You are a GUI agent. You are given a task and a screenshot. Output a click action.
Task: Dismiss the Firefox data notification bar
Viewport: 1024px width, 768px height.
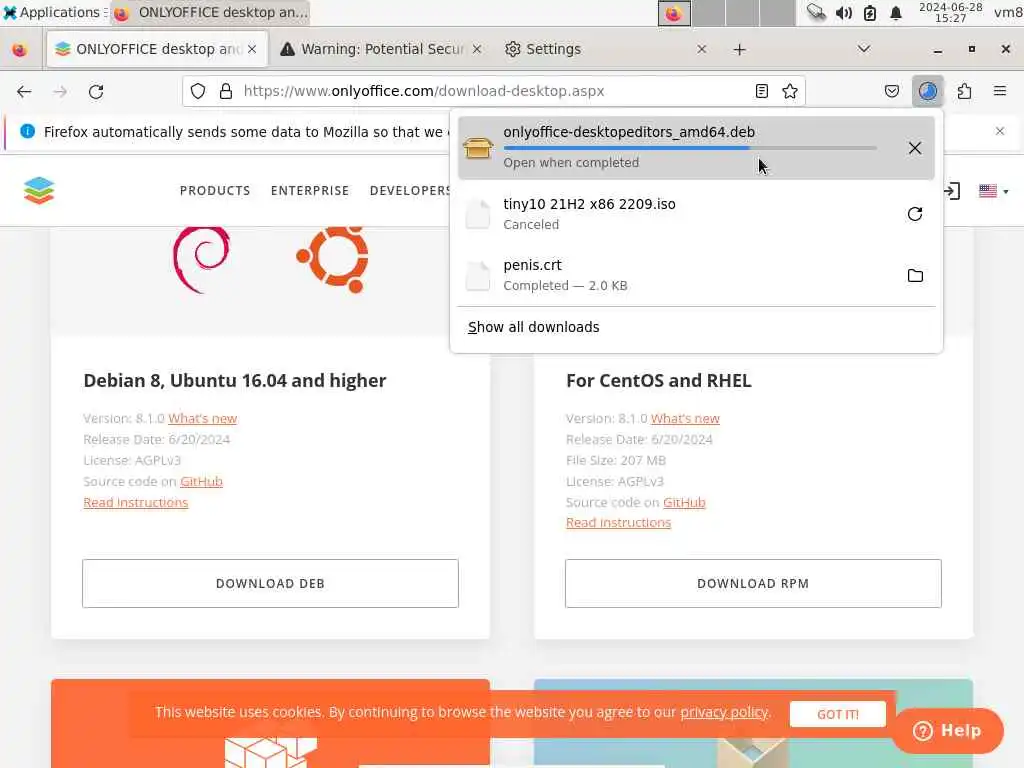1000,131
